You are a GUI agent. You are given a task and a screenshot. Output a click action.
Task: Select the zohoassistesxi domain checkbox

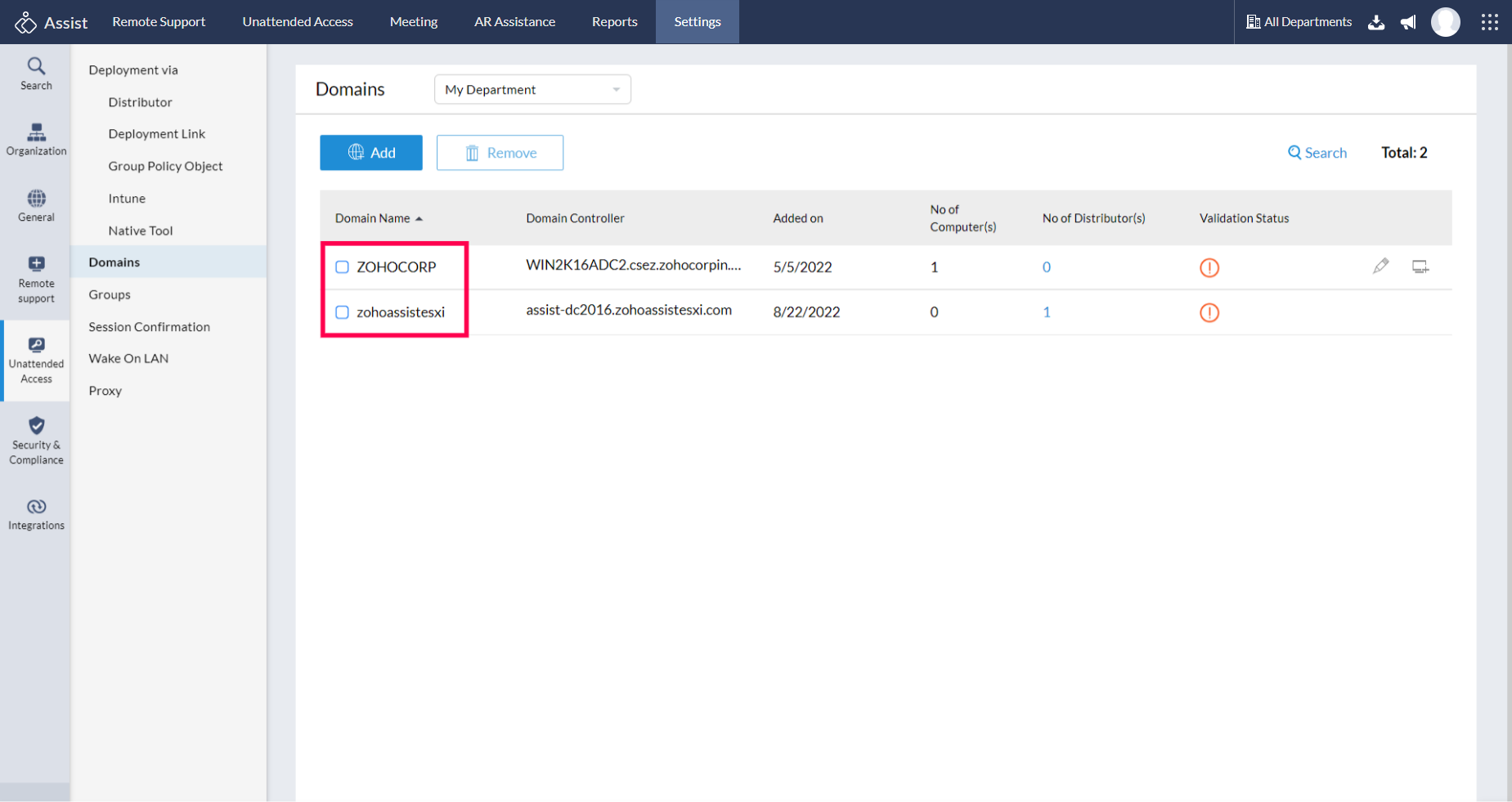342,311
